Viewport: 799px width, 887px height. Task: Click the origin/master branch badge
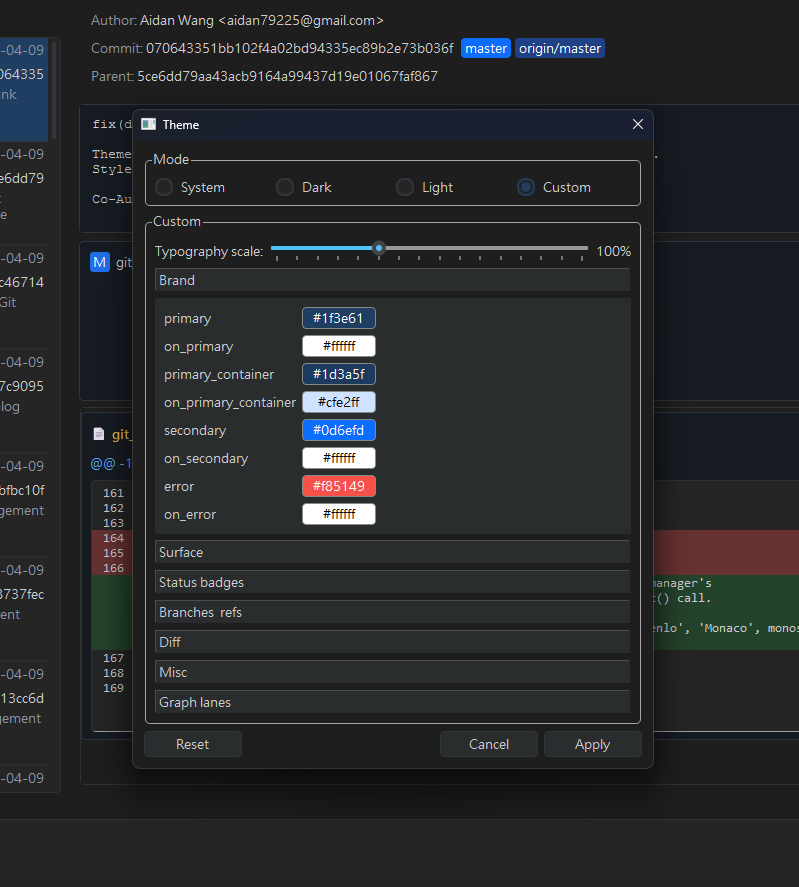(x=560, y=49)
